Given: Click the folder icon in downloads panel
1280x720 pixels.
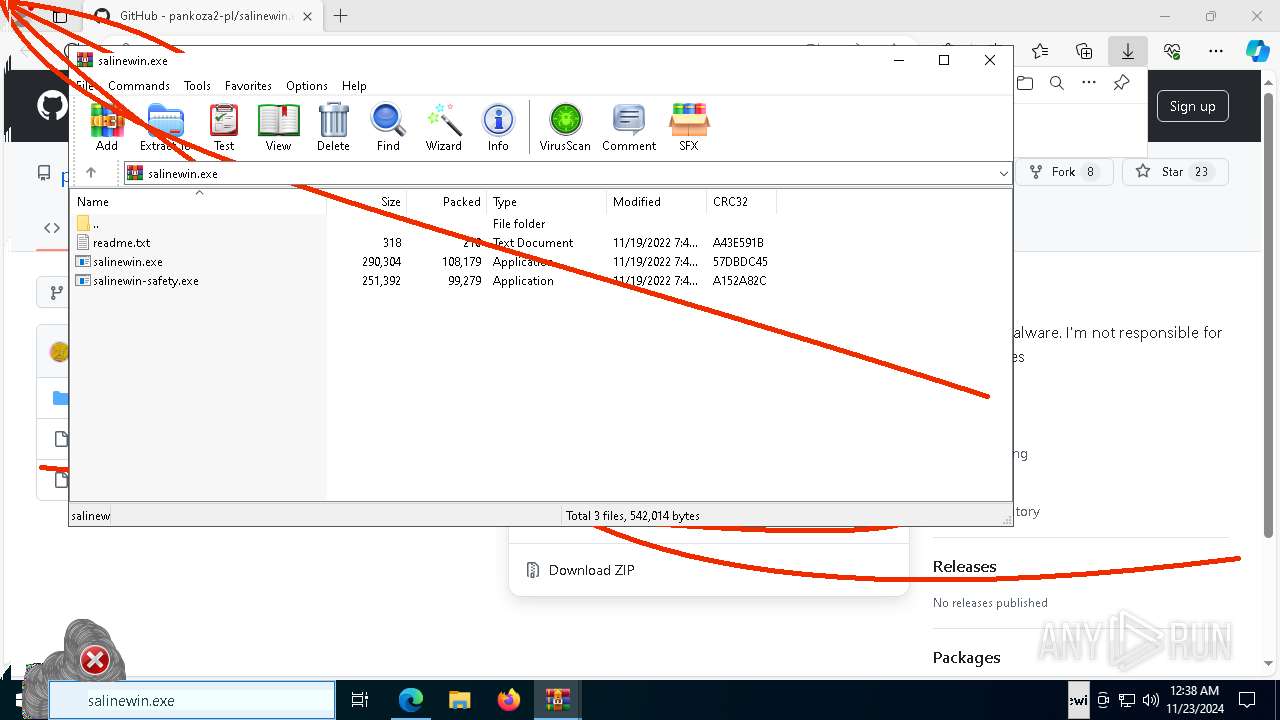Looking at the screenshot, I should pyautogui.click(x=1024, y=83).
